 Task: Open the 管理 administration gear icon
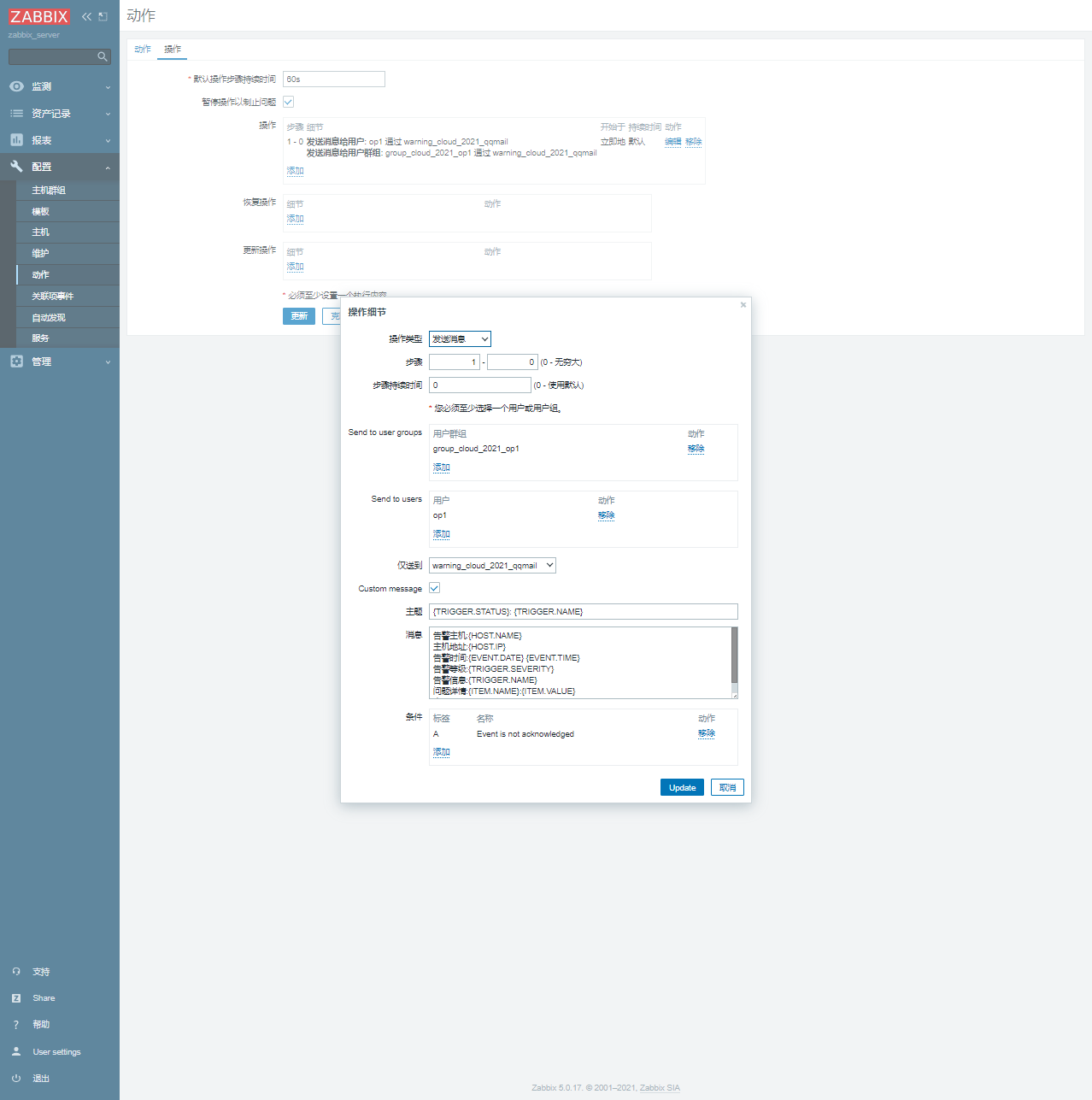pos(16,362)
